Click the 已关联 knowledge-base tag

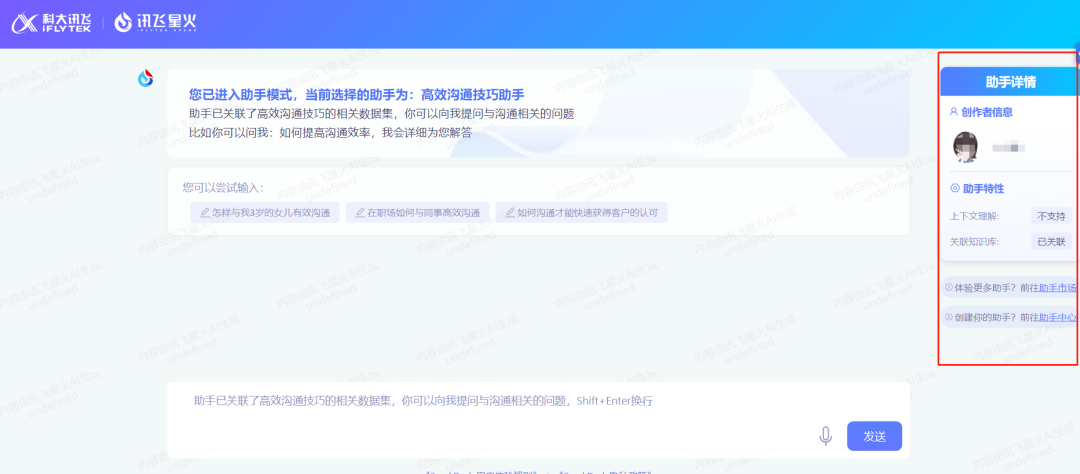[1051, 241]
